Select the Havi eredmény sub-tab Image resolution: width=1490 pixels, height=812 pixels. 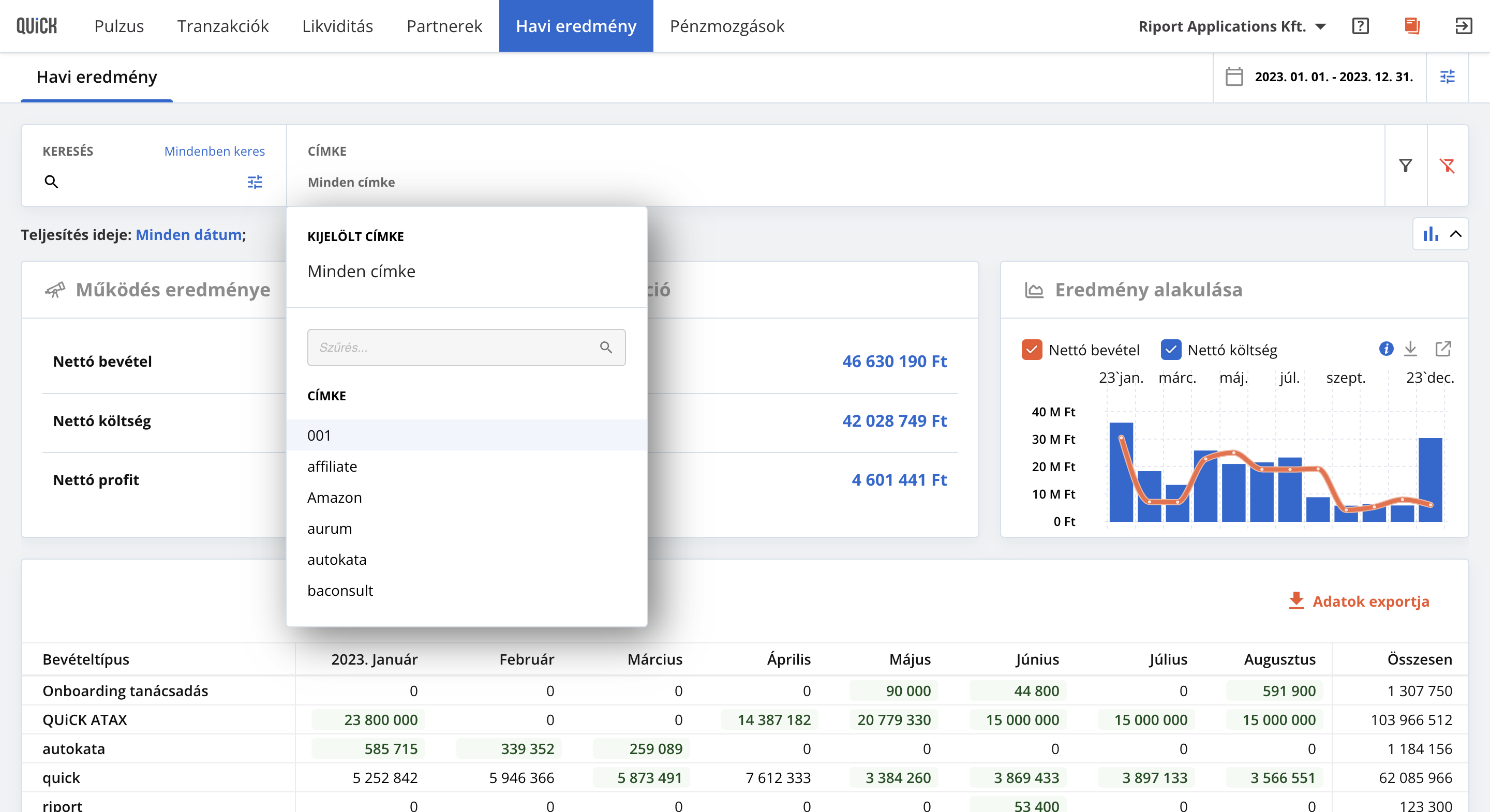pos(97,77)
